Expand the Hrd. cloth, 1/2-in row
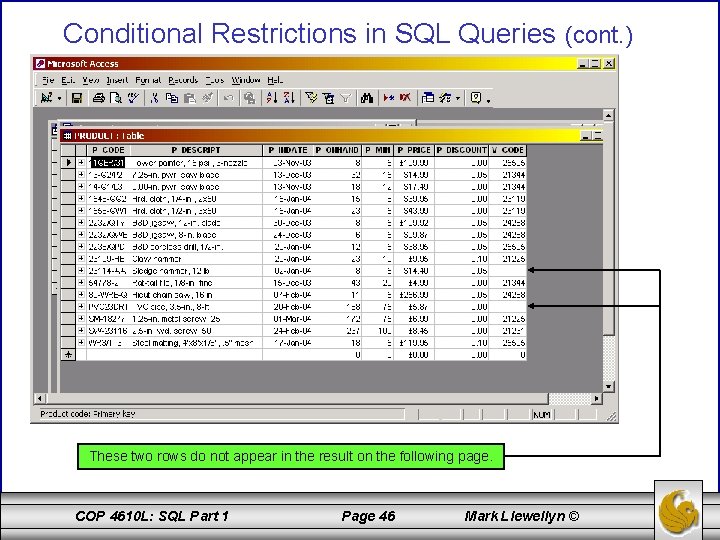The width and height of the screenshot is (720, 540). [x=81, y=211]
